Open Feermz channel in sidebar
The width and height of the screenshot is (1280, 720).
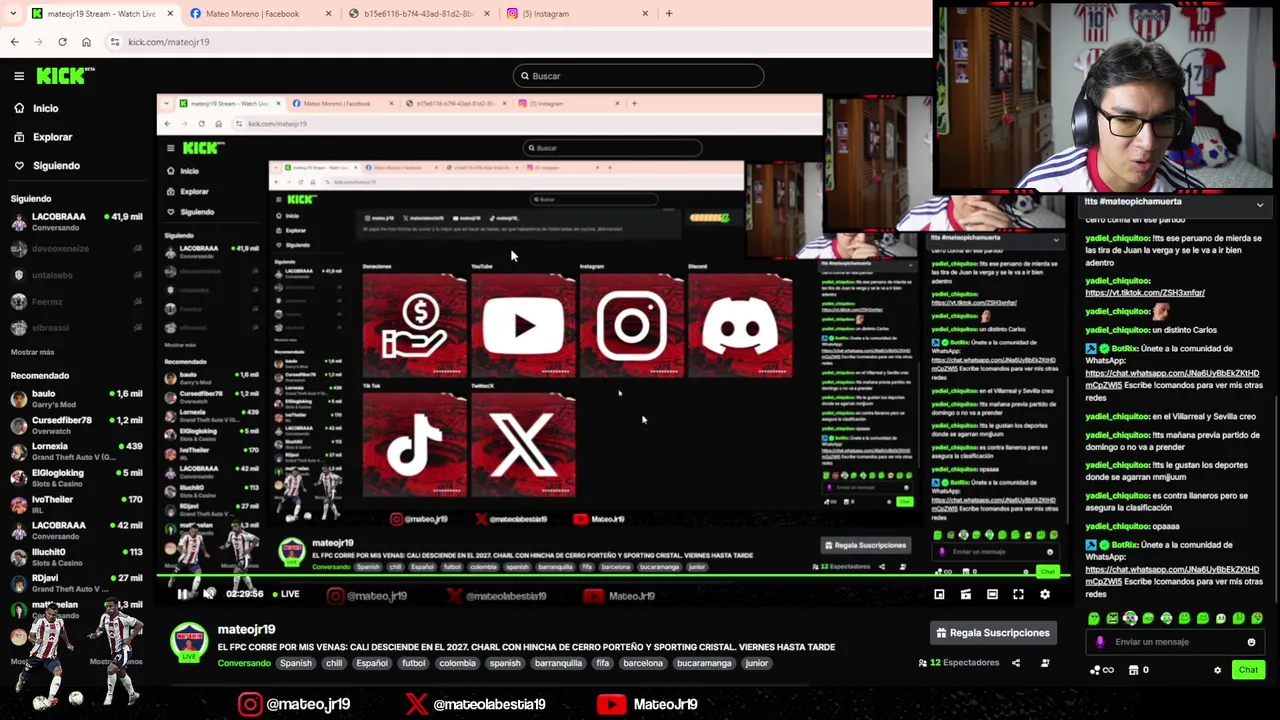(76, 301)
